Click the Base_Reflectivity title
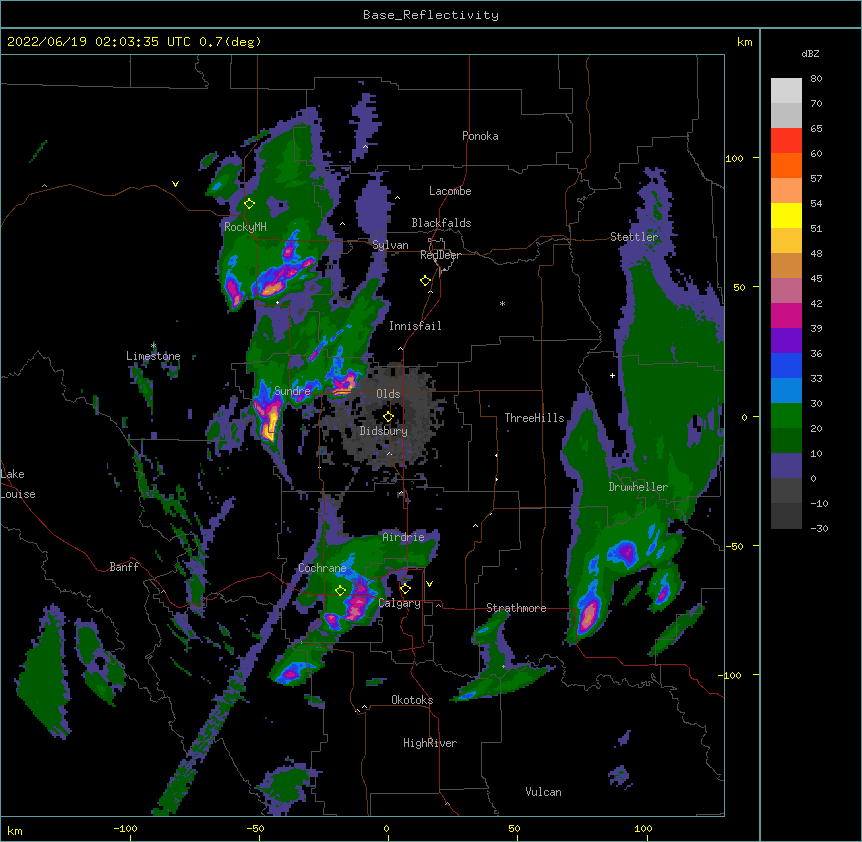Screen dimensions: 862x842 431,15
